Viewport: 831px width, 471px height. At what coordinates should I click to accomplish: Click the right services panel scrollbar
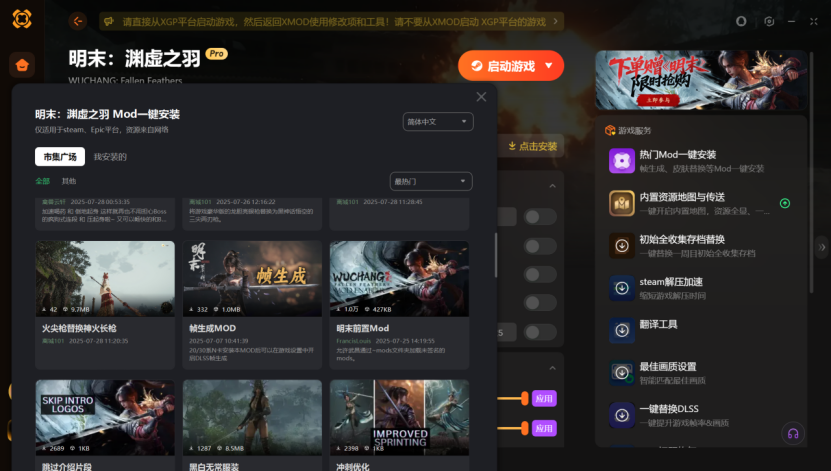click(x=809, y=170)
